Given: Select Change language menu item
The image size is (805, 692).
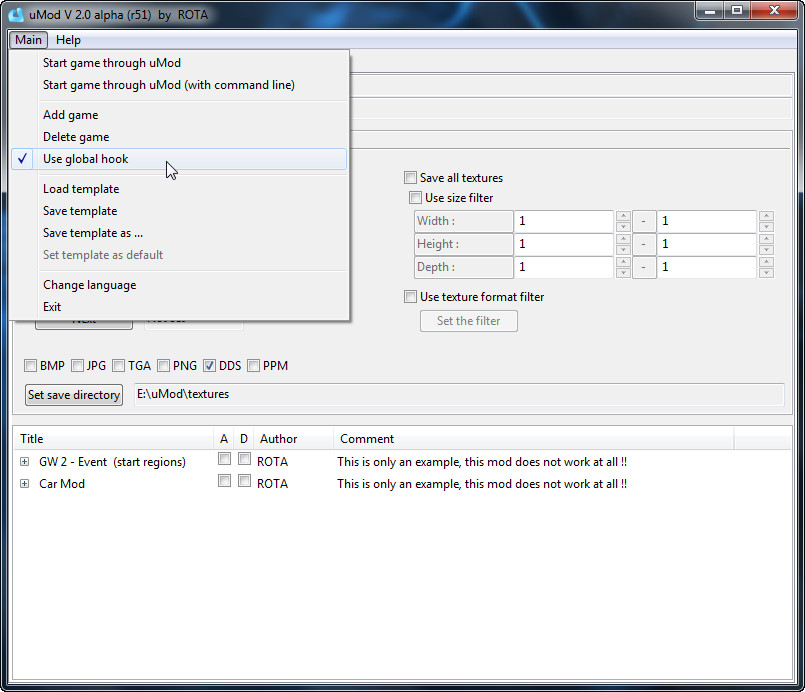Looking at the screenshot, I should pyautogui.click(x=90, y=285).
